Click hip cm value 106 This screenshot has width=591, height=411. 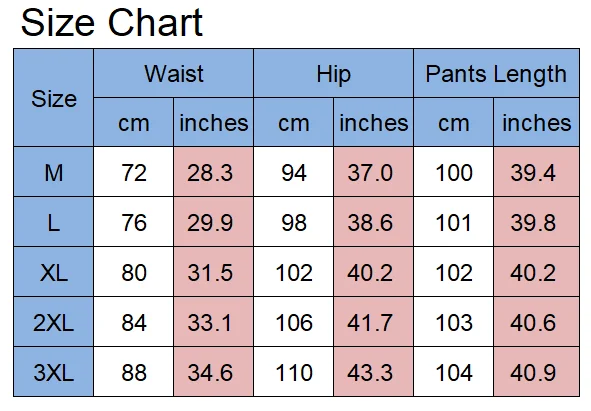tap(294, 322)
